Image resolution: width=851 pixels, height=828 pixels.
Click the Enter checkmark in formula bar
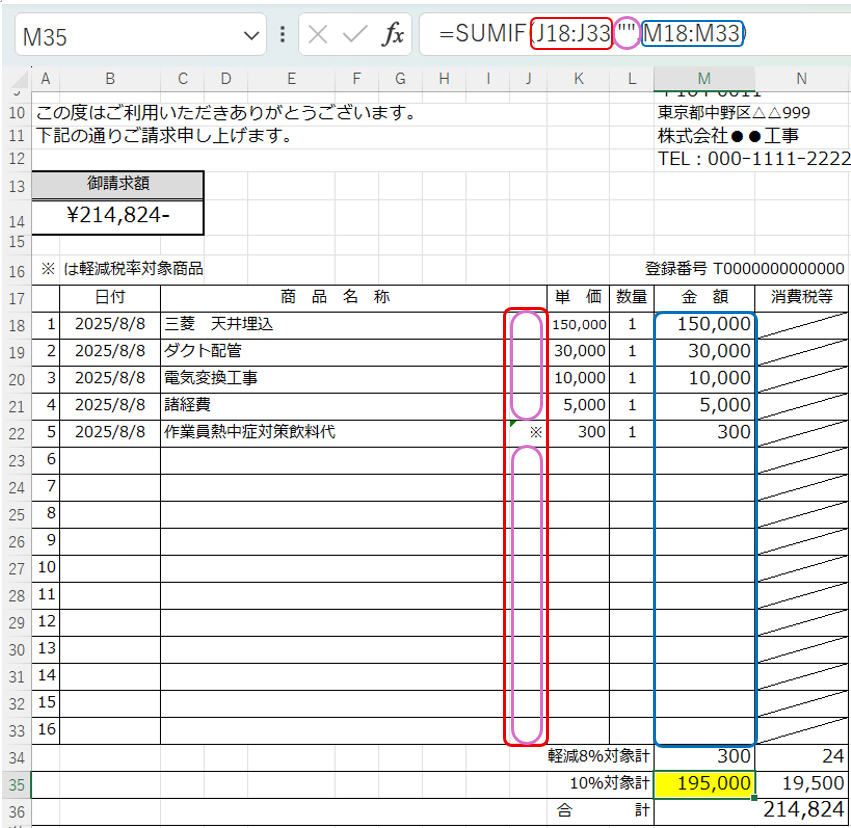pyautogui.click(x=356, y=35)
